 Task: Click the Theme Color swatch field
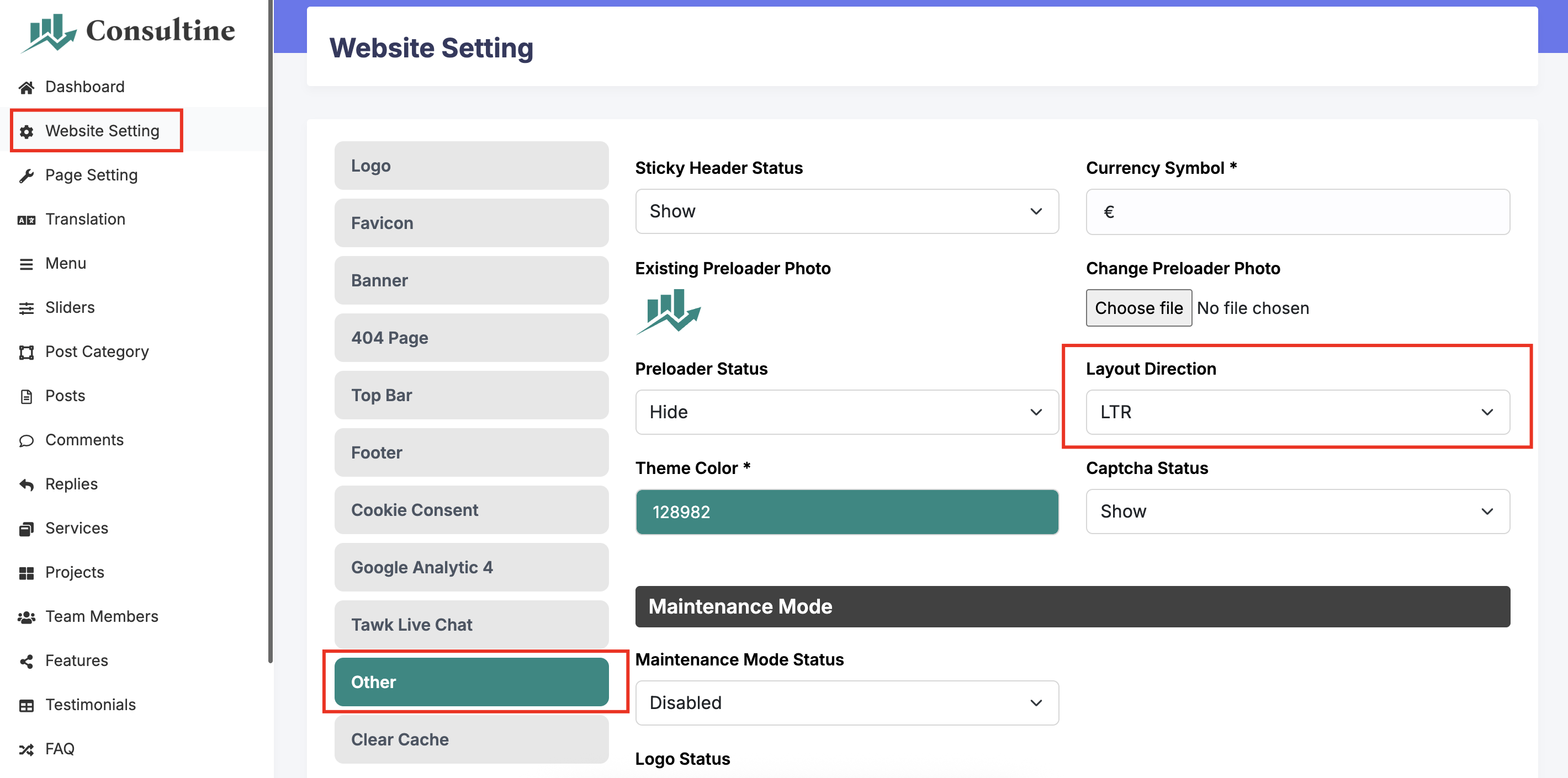point(846,511)
